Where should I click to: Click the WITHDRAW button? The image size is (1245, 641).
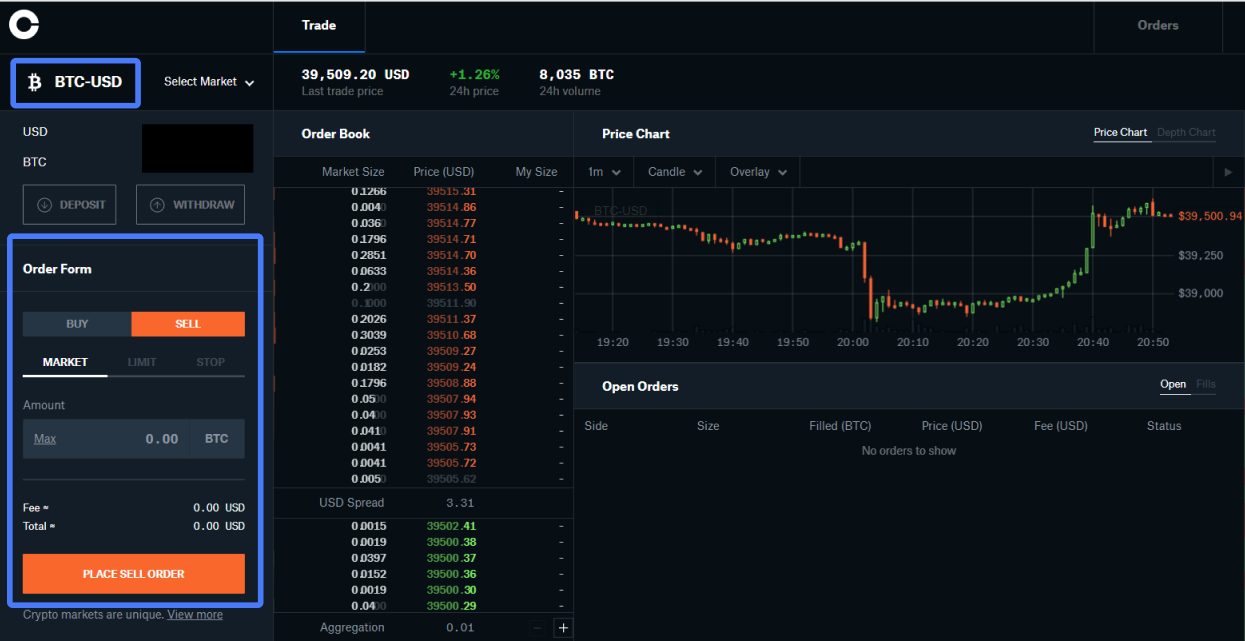click(190, 205)
